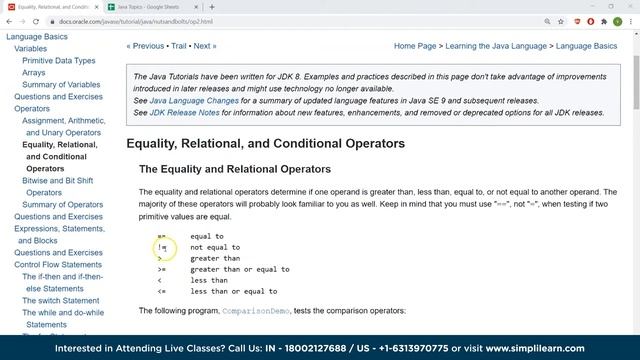Open Assignment, Arithmetic, and Unary Operators
The image size is (640, 360).
pyautogui.click(x=64, y=127)
